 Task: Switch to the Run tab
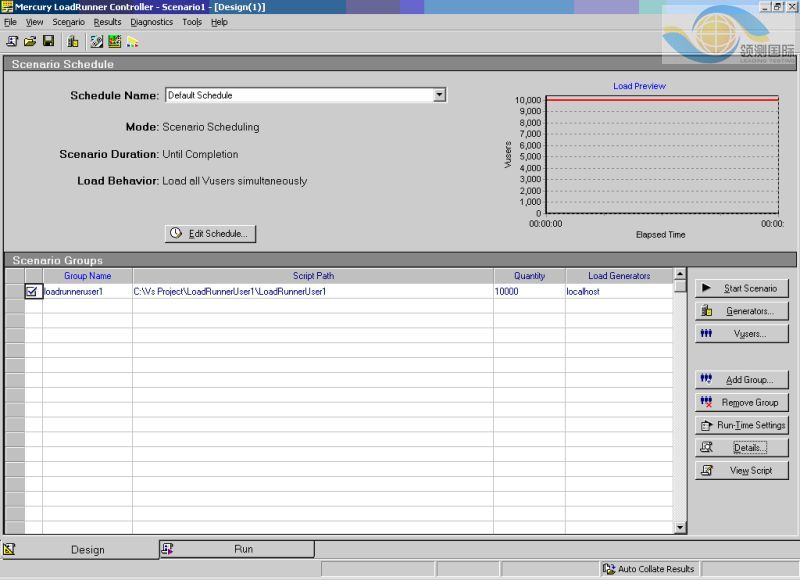[237, 549]
